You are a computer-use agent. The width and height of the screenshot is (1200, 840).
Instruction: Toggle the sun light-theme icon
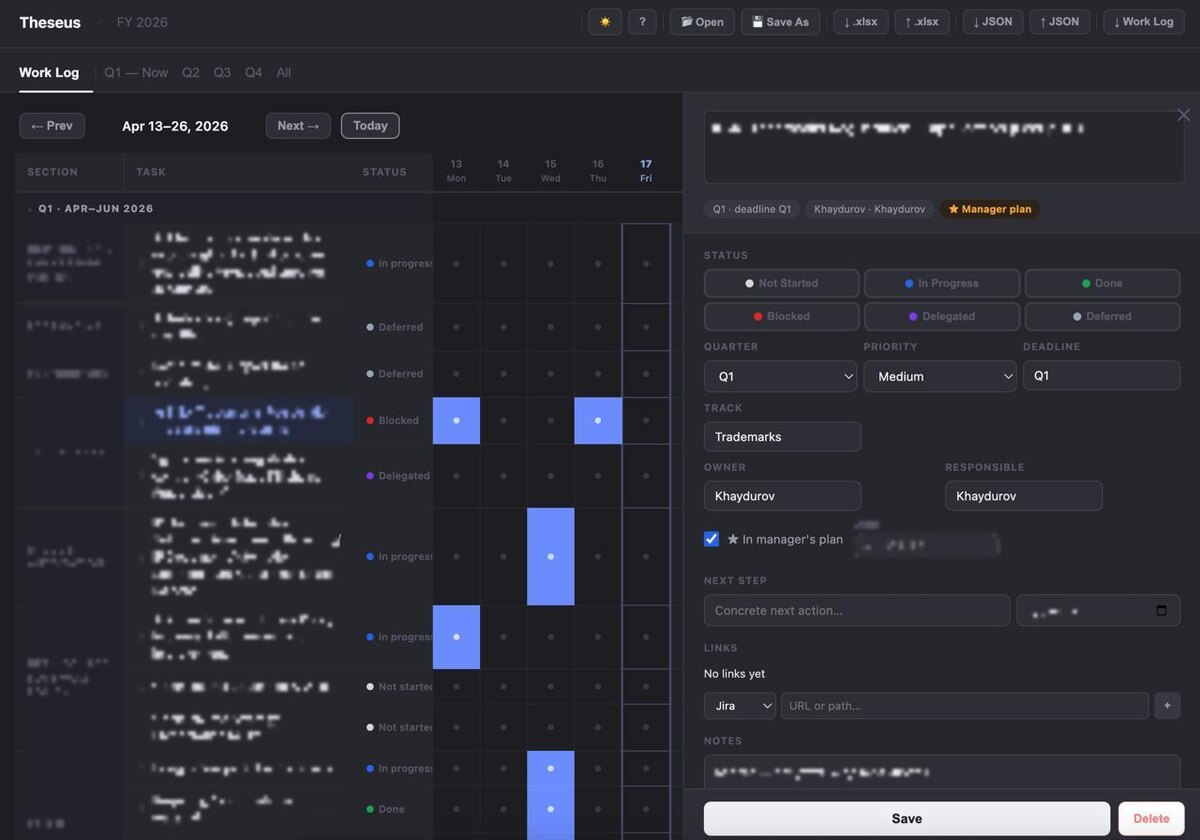605,22
